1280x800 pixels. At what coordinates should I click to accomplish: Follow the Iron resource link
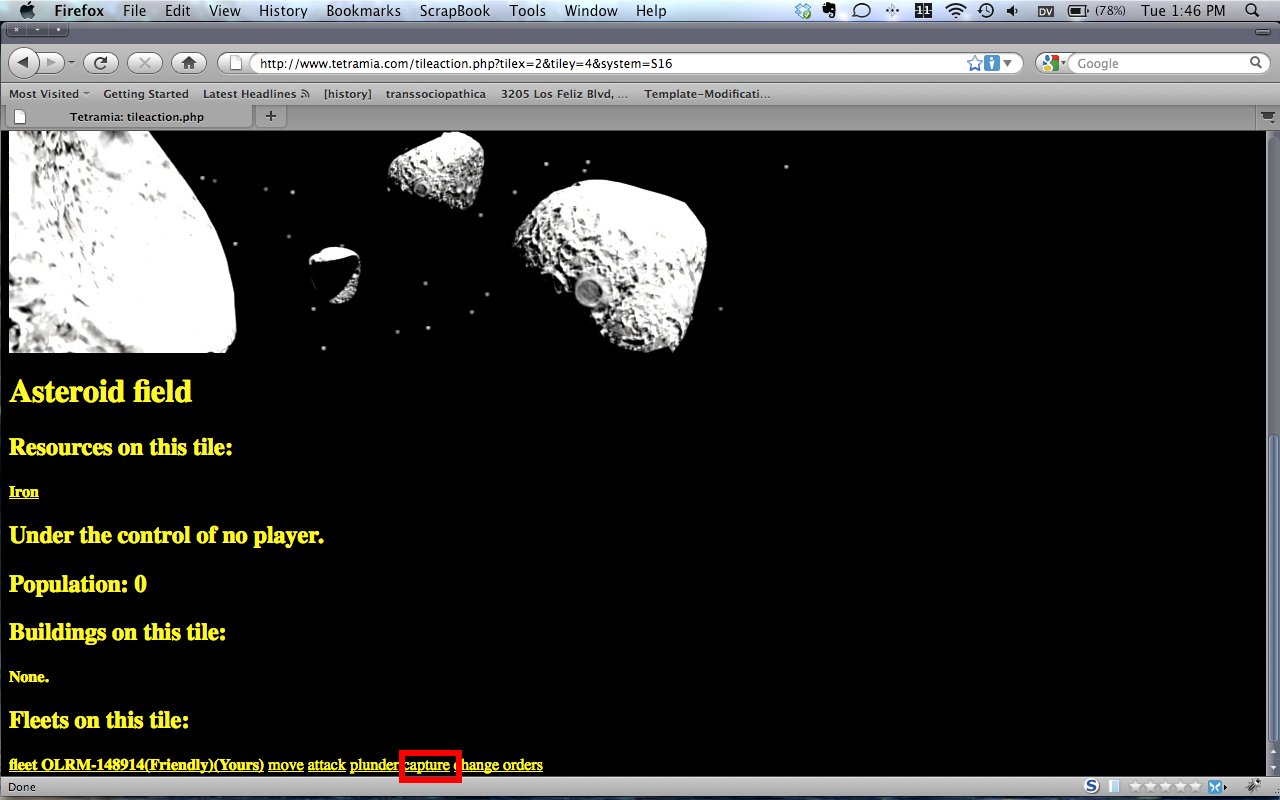tap(24, 492)
